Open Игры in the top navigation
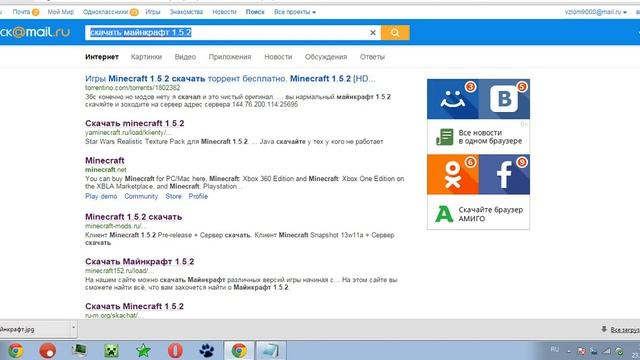Viewport: 640px width, 360px height. click(153, 12)
